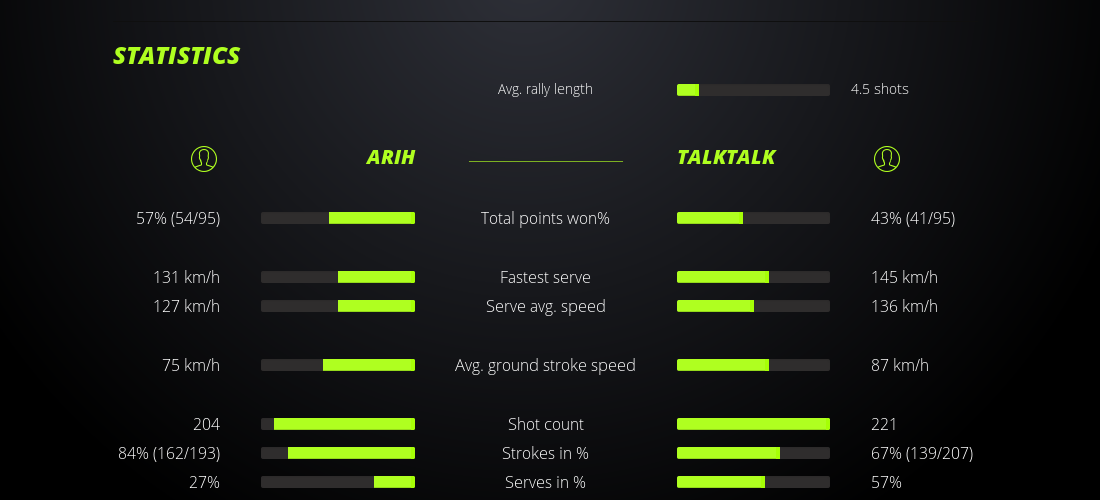This screenshot has height=500, width=1100.
Task: Select the ARIH player name
Action: (x=390, y=157)
